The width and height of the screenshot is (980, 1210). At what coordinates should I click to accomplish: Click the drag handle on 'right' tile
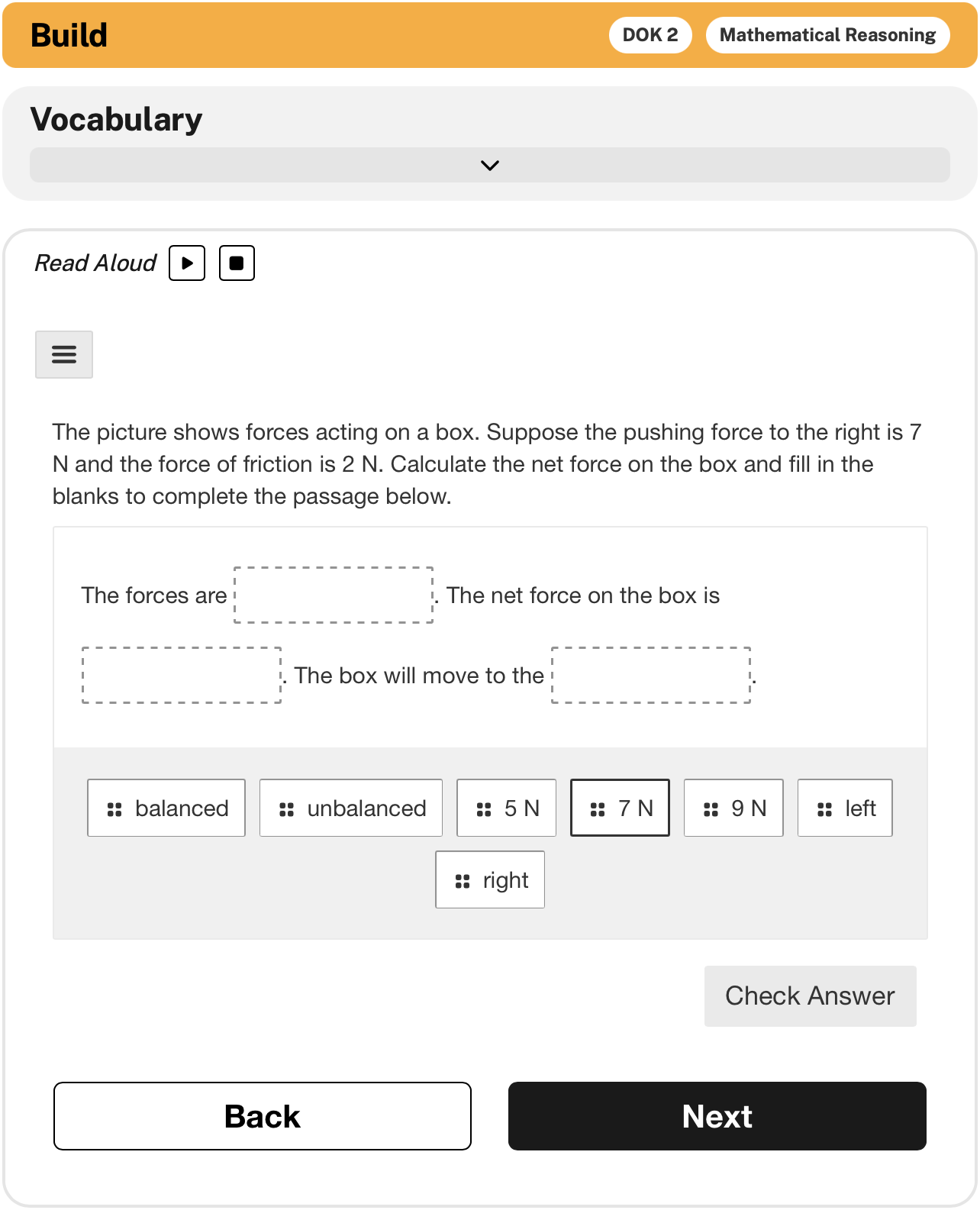pyautogui.click(x=463, y=881)
